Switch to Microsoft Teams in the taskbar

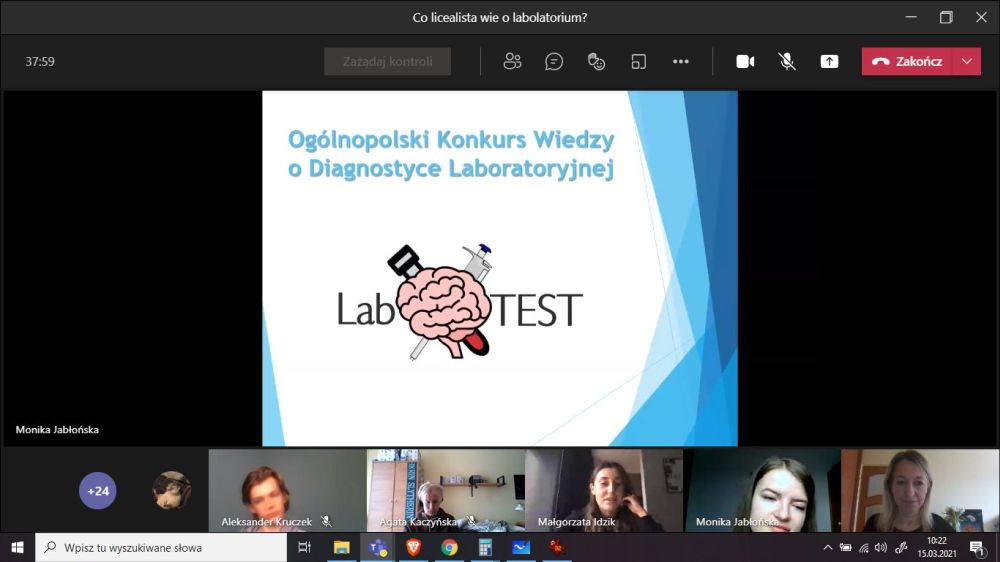point(378,547)
